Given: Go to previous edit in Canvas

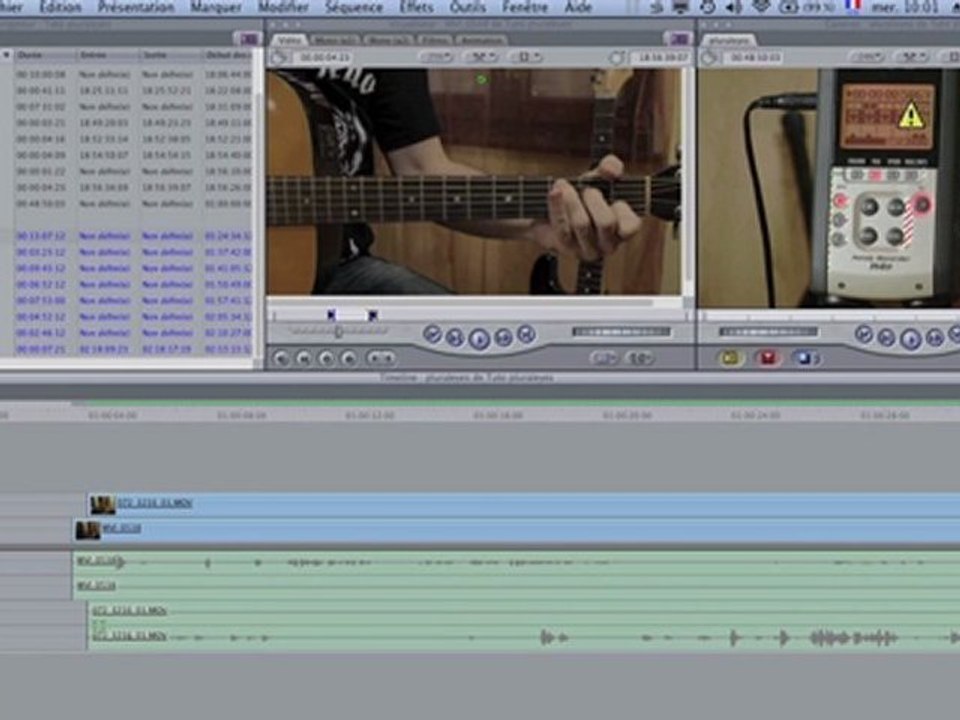Looking at the screenshot, I should [864, 334].
